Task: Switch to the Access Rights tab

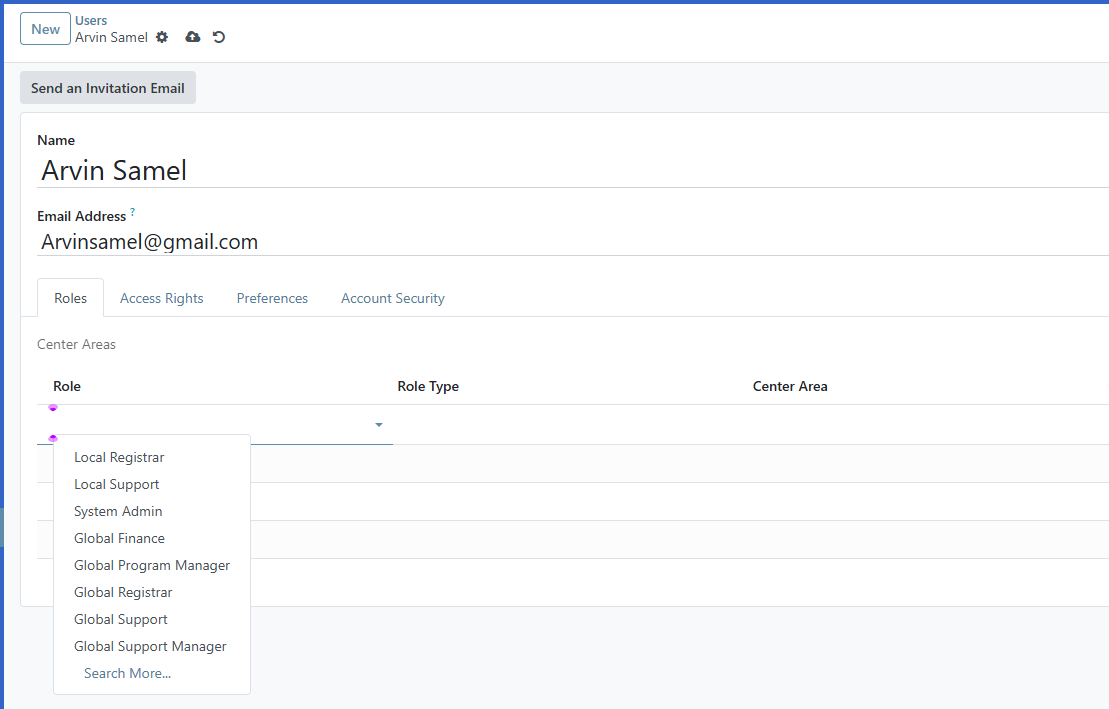Action: click(x=161, y=297)
